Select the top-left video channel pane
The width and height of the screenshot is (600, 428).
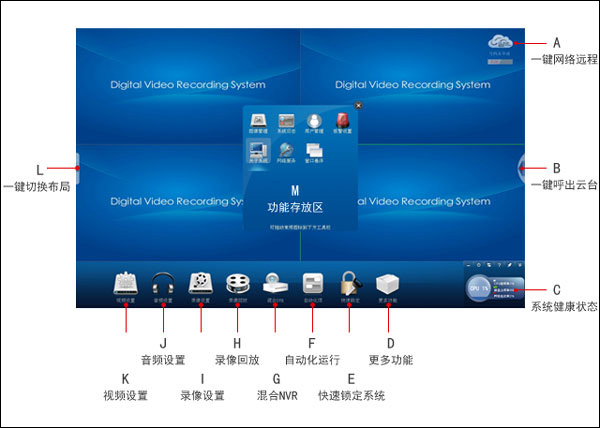coord(188,86)
